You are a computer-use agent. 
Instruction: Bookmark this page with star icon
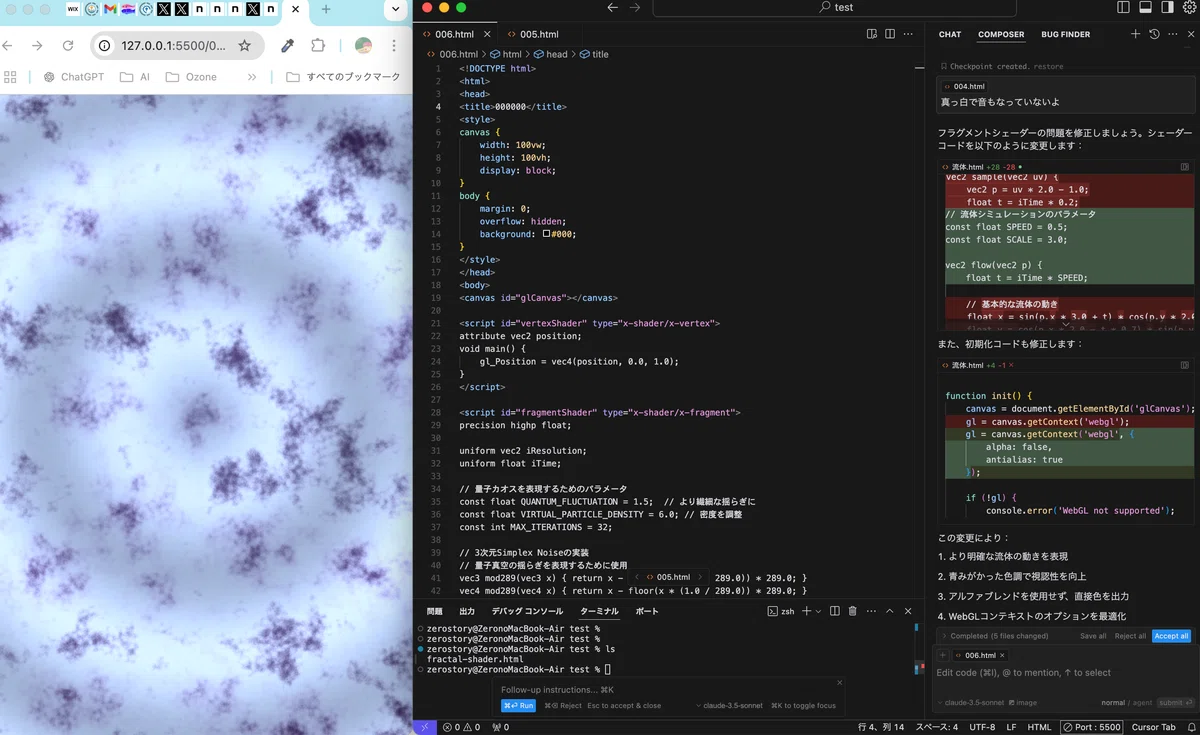[244, 45]
